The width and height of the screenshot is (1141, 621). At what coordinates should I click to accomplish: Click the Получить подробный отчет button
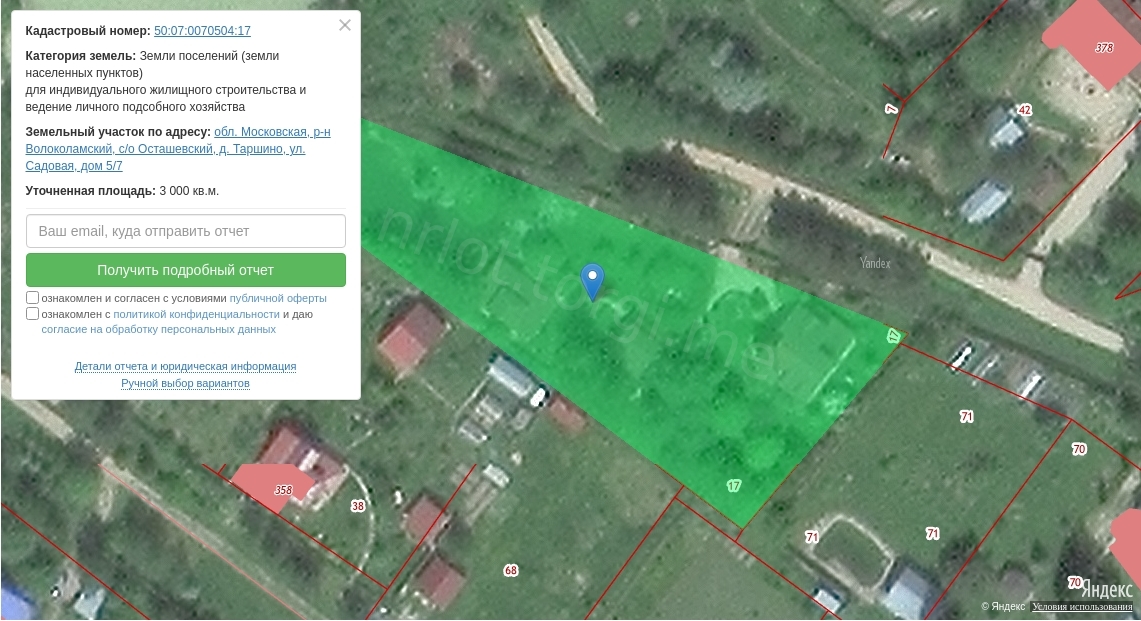coord(186,270)
